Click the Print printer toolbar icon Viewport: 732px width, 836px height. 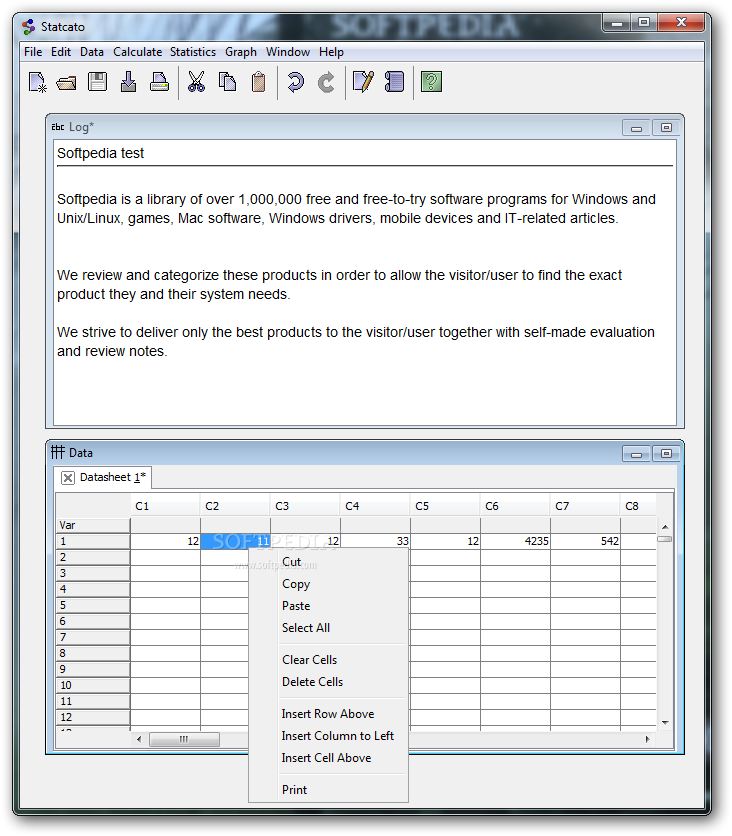coord(159,82)
